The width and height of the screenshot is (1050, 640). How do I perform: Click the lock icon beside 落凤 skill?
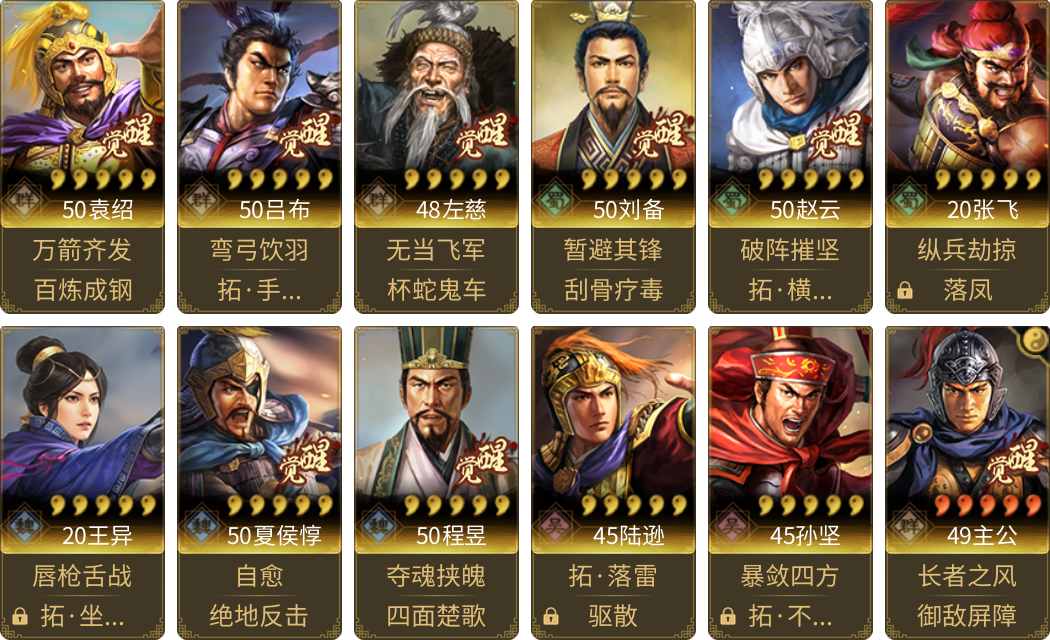coord(905,290)
